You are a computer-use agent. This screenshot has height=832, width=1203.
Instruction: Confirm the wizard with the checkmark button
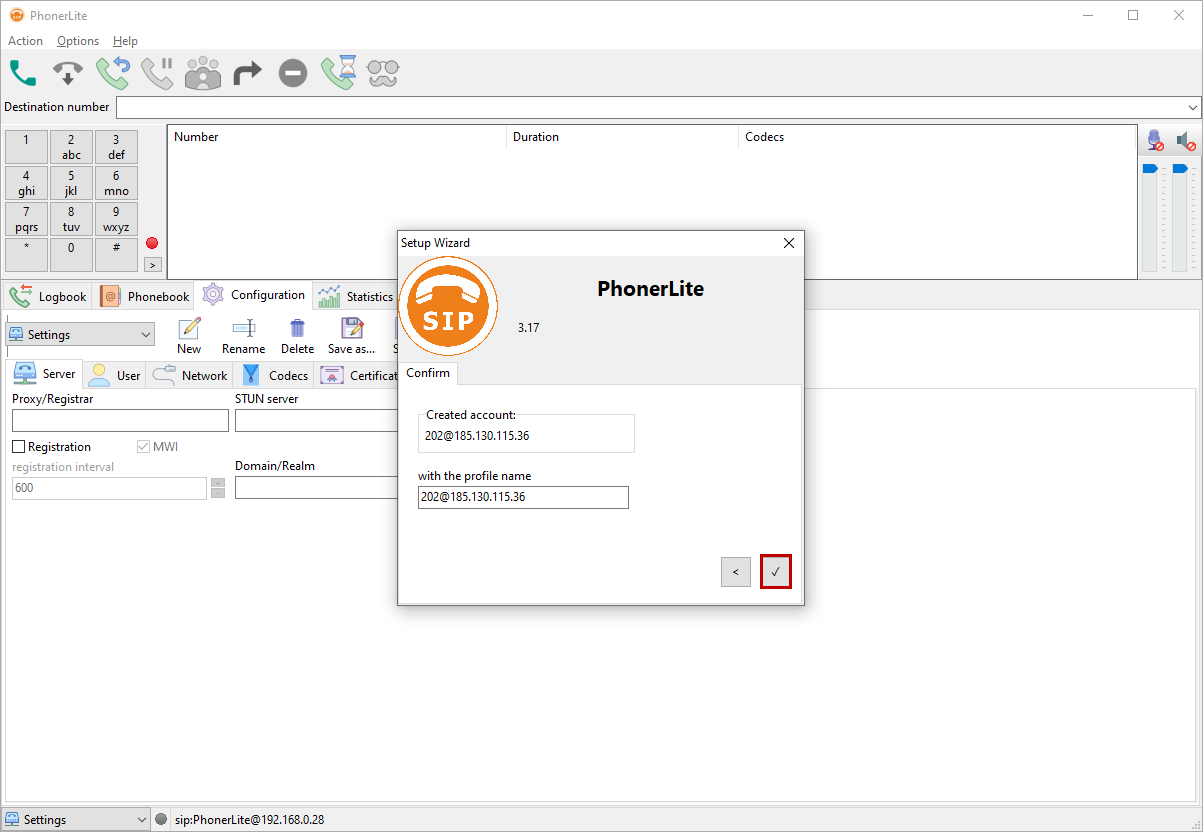click(x=775, y=572)
